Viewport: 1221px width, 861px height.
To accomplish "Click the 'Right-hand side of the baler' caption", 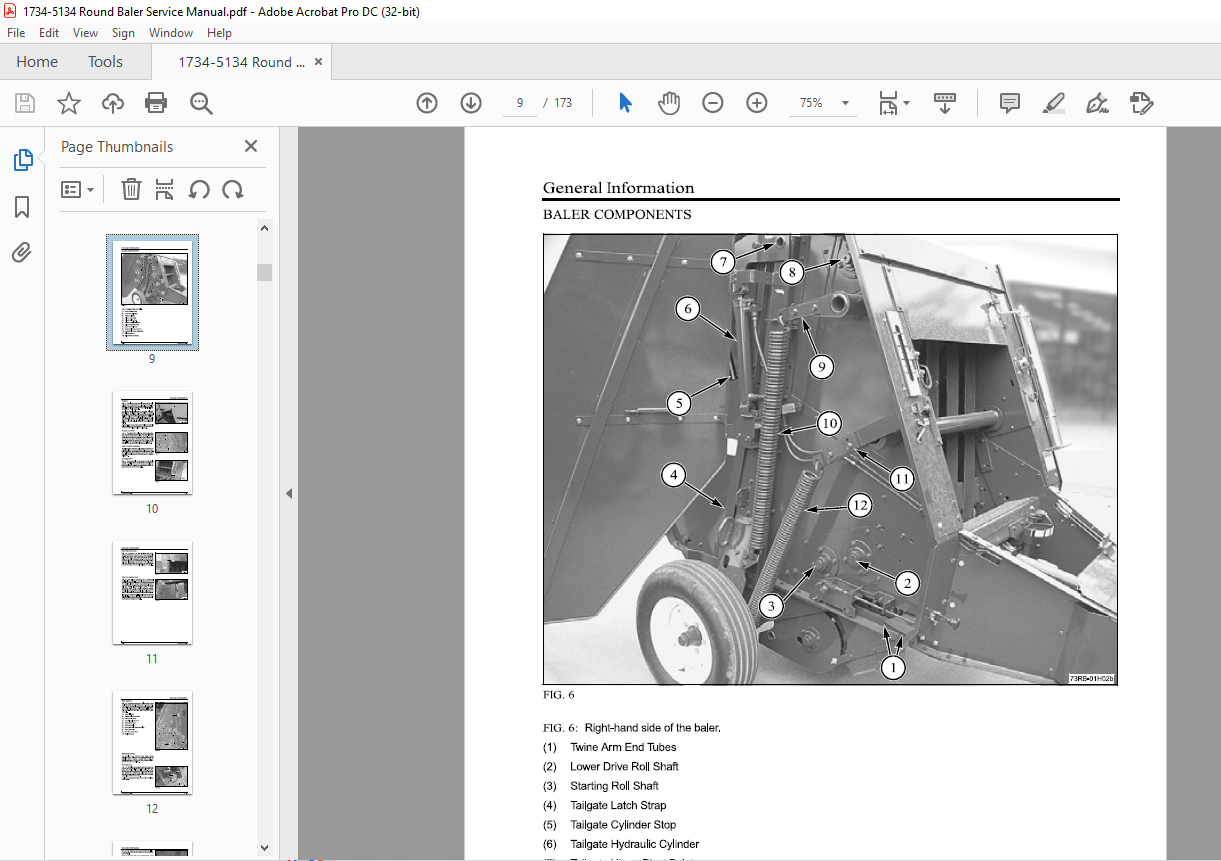I will click(x=652, y=728).
